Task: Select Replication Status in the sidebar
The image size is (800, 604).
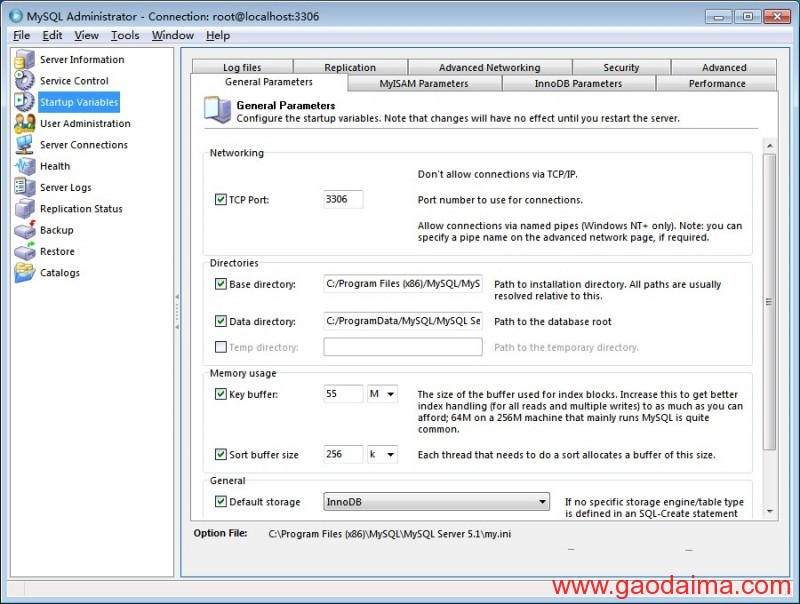Action: (82, 209)
